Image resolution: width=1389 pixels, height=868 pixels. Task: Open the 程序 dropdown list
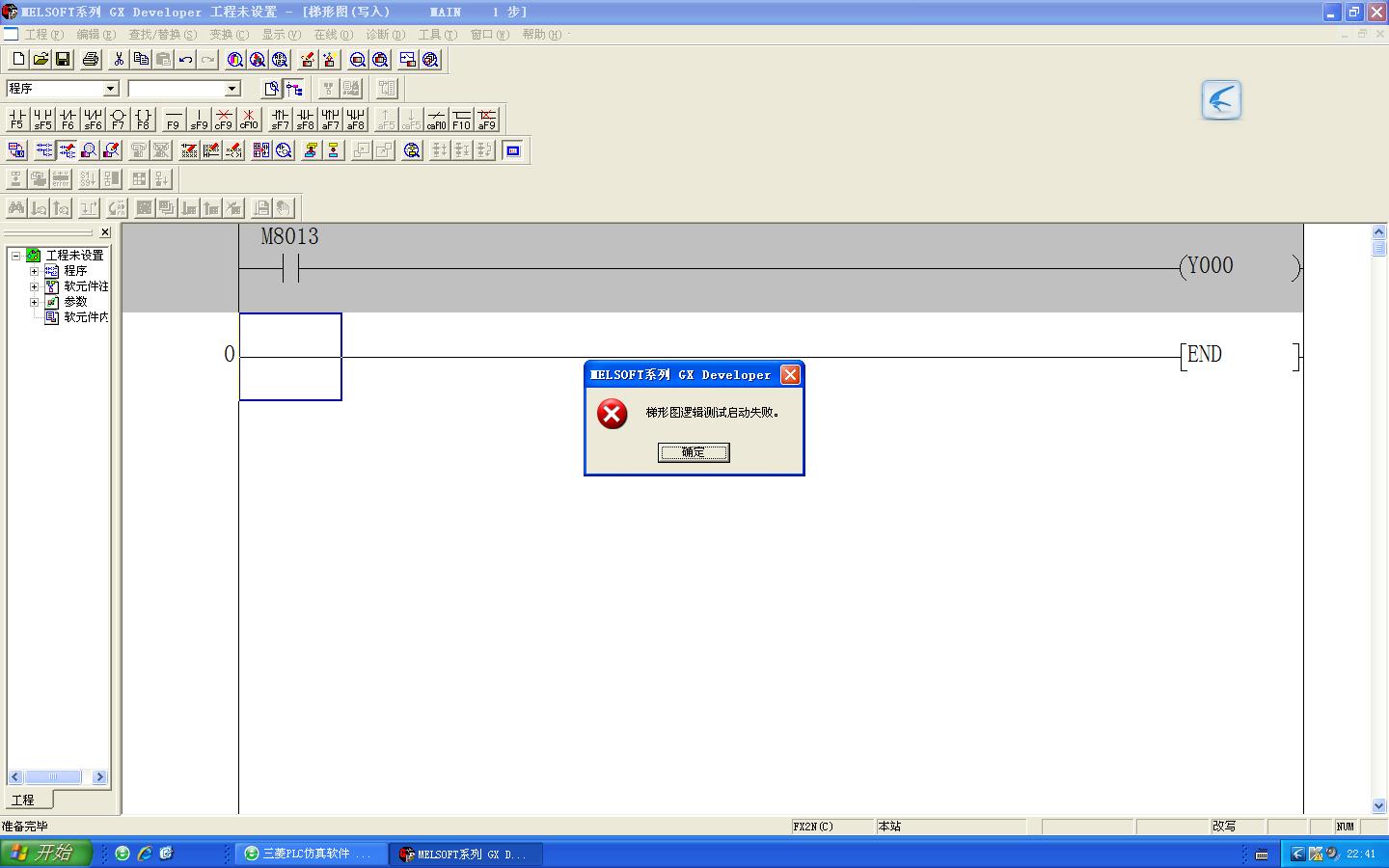[110, 89]
